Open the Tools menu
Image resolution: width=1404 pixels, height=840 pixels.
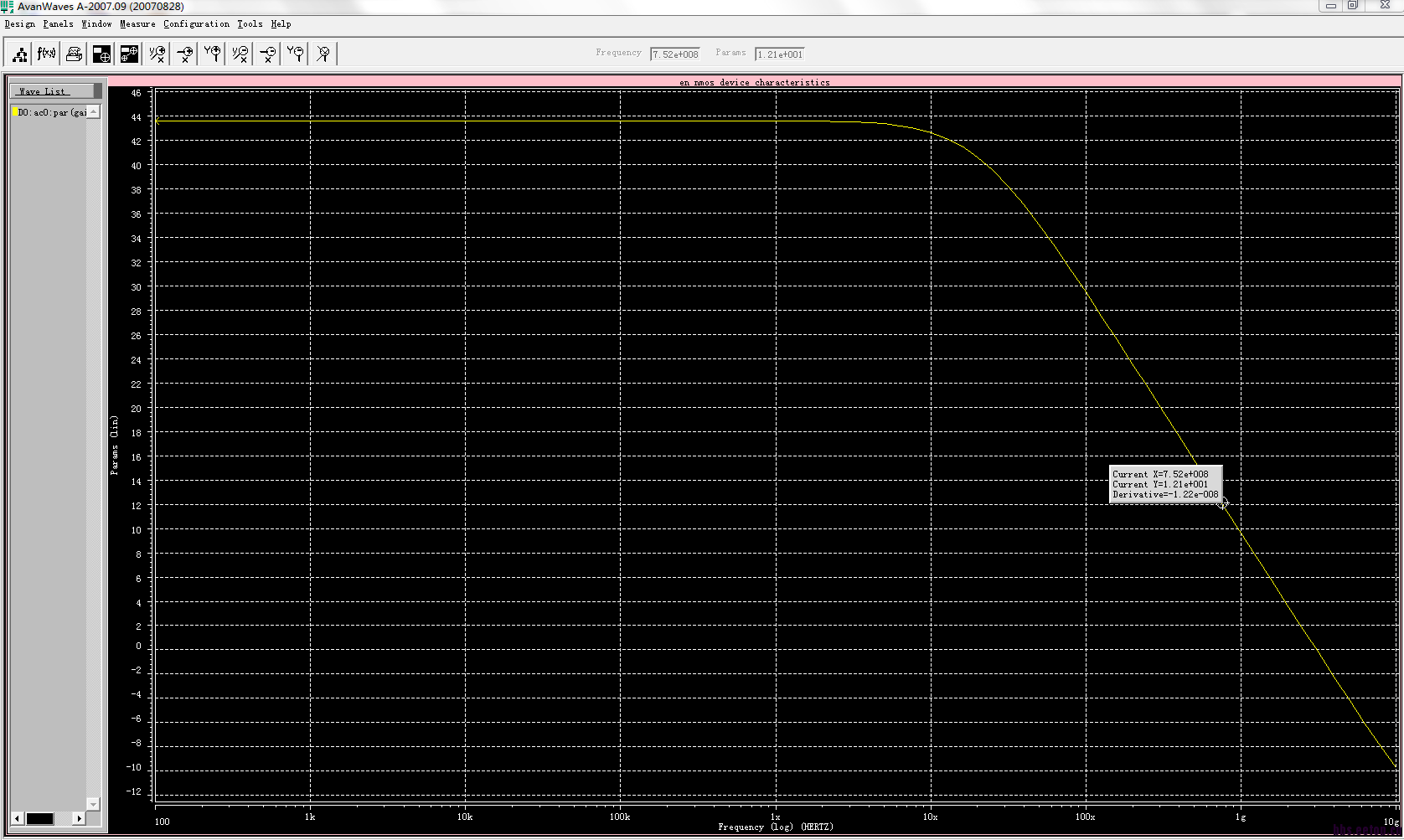click(250, 24)
